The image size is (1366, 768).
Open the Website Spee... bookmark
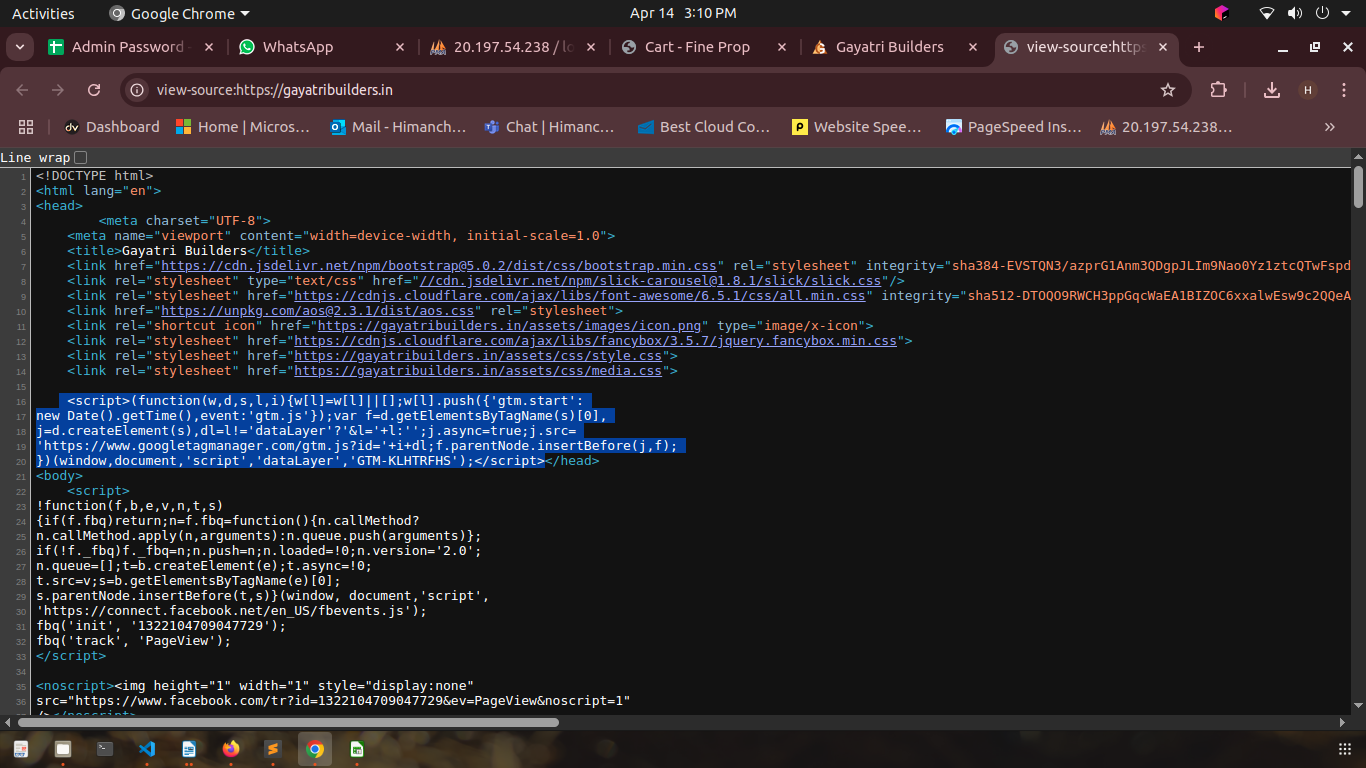pos(856,127)
